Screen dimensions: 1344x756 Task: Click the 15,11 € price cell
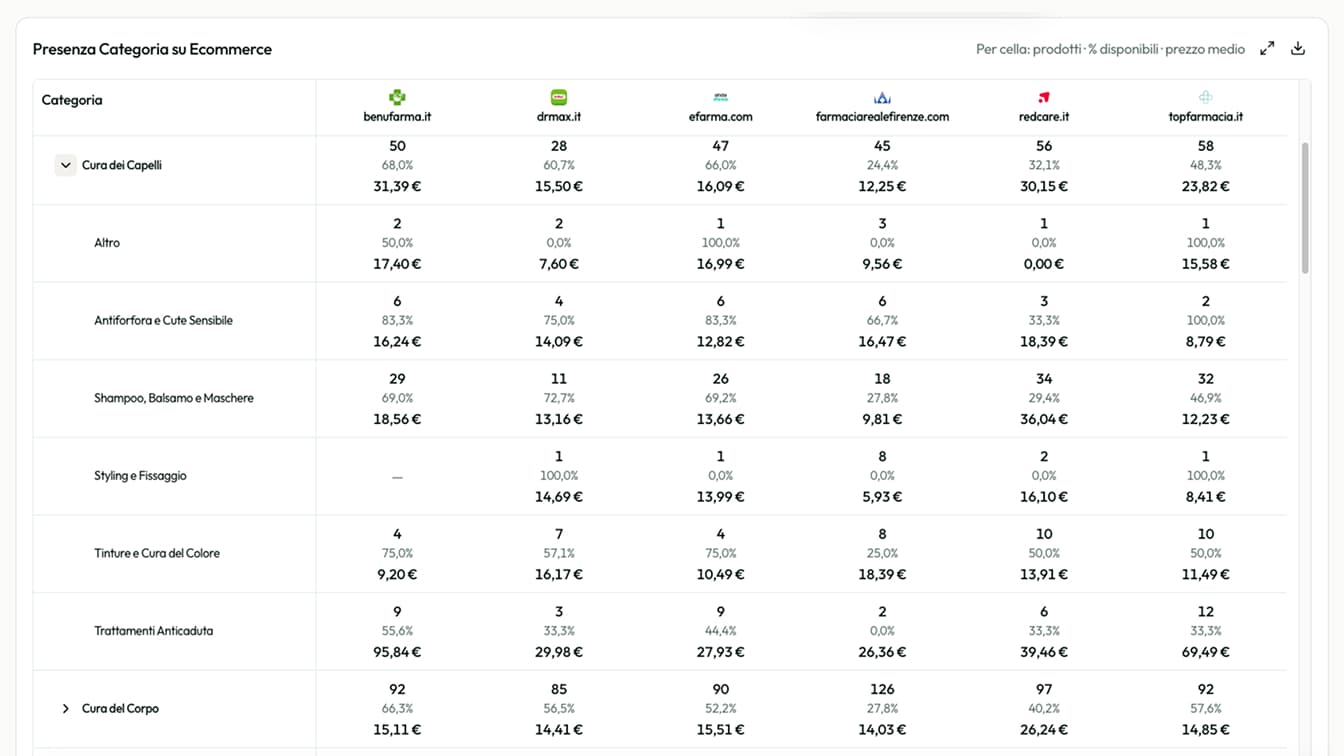[397, 730]
